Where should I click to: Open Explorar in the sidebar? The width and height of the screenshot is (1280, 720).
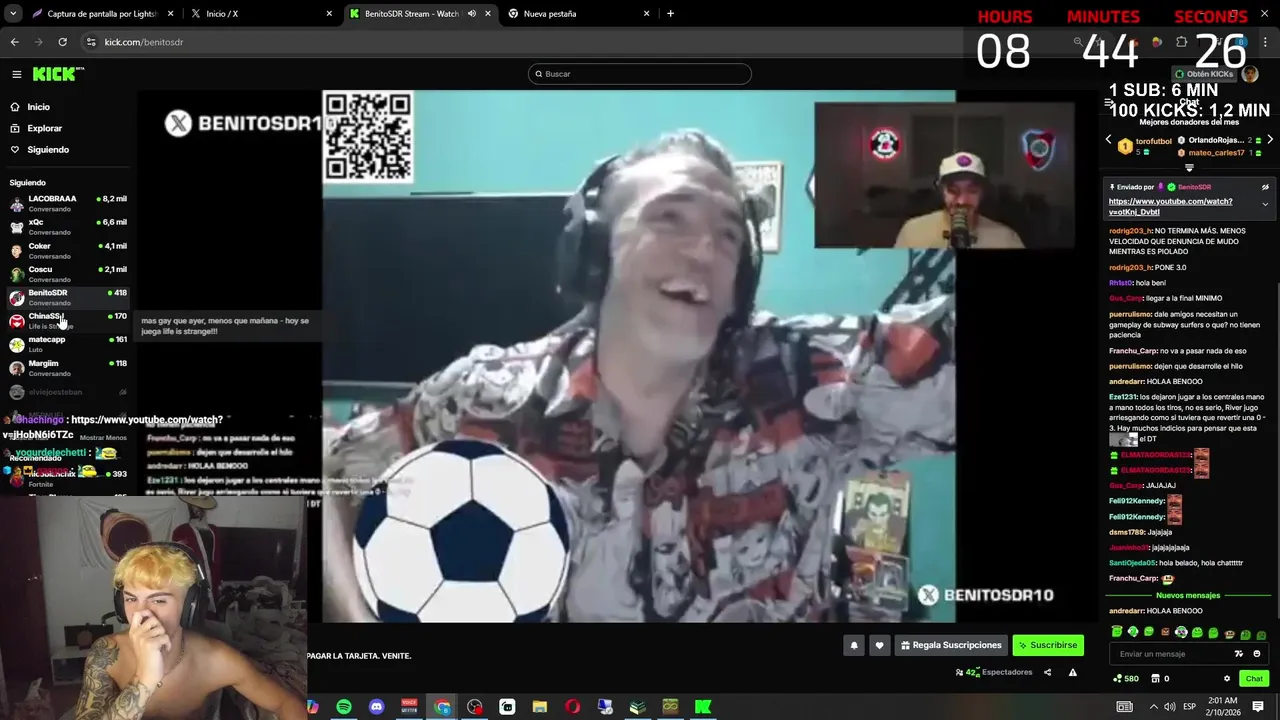44,128
